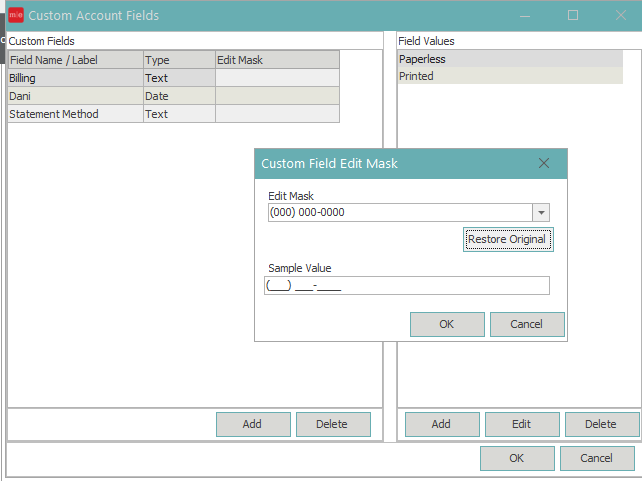
Task: Select the Statement Method field row
Action: click(75, 114)
